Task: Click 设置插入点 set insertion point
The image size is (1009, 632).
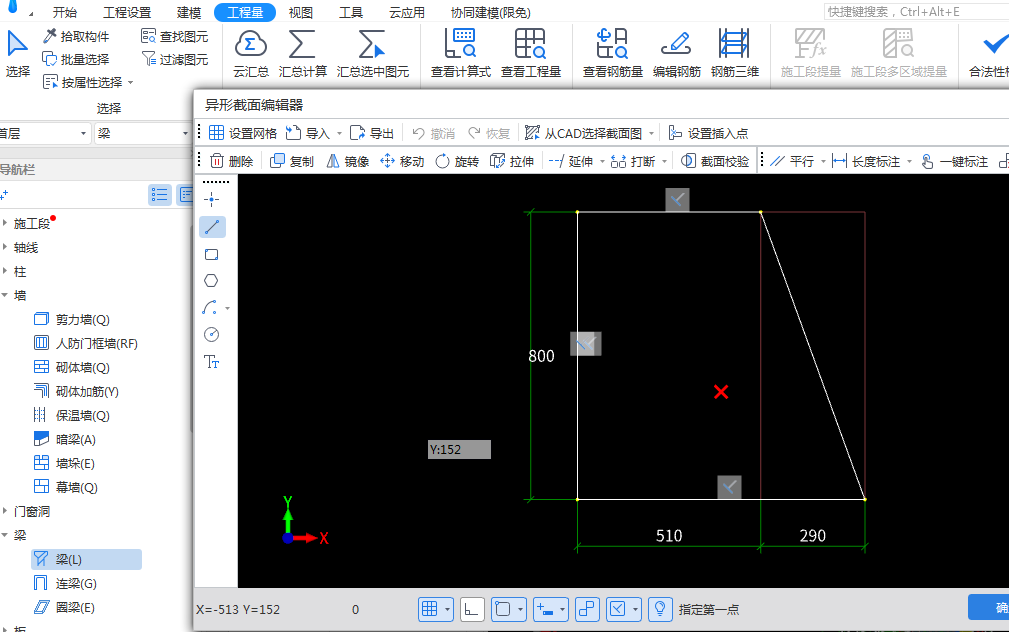Action: (708, 133)
